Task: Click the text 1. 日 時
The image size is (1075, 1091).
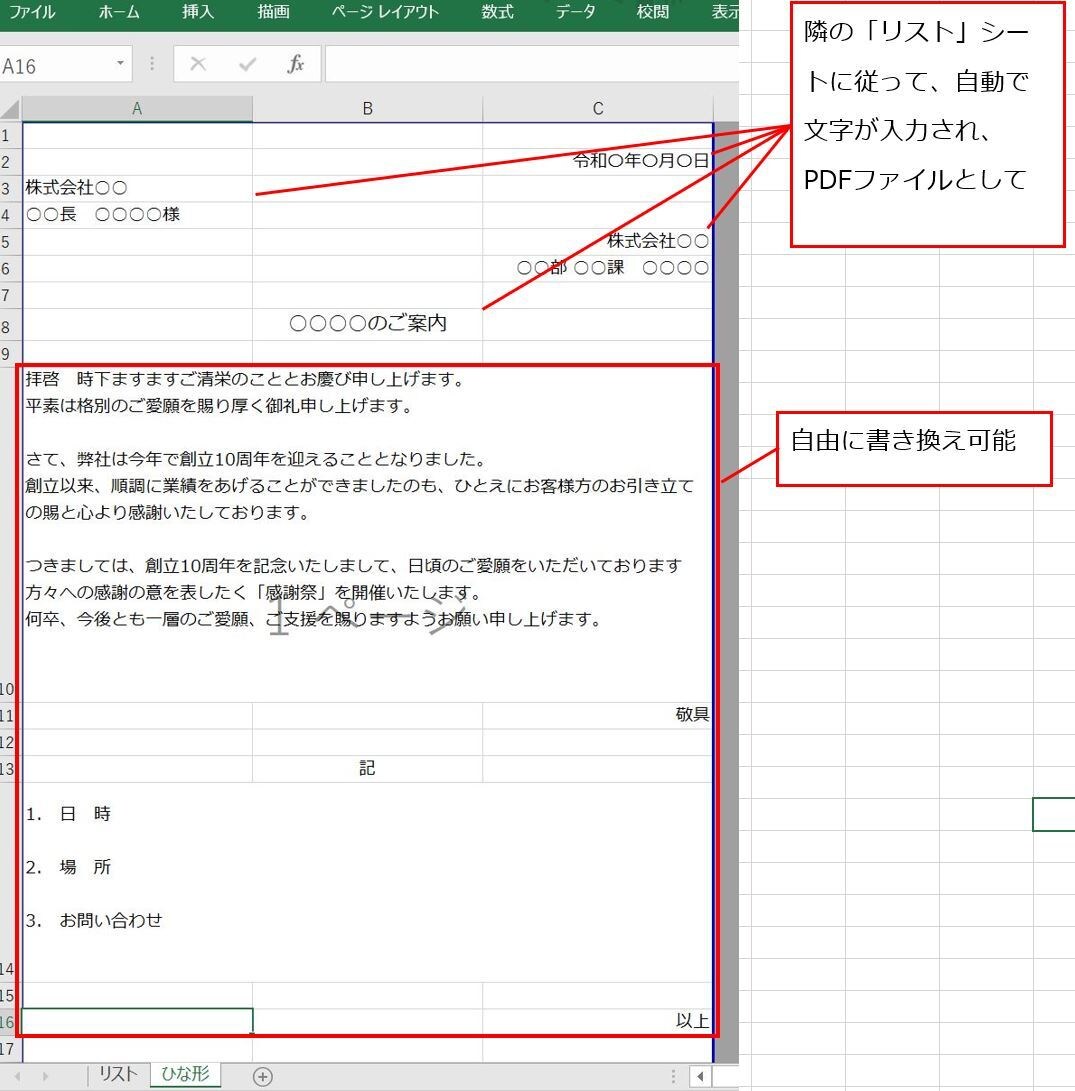Action: click(68, 813)
